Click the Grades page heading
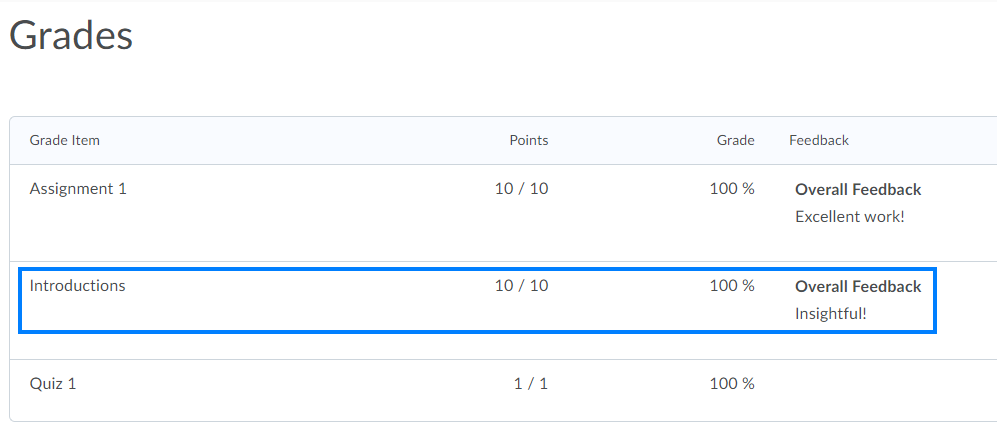This screenshot has width=997, height=433. coord(71,36)
